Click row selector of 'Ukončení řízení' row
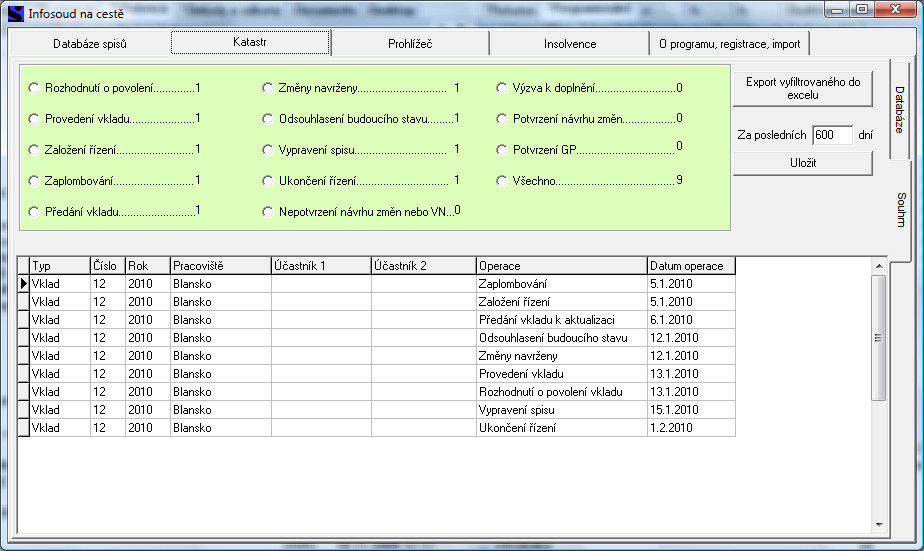 coord(24,428)
